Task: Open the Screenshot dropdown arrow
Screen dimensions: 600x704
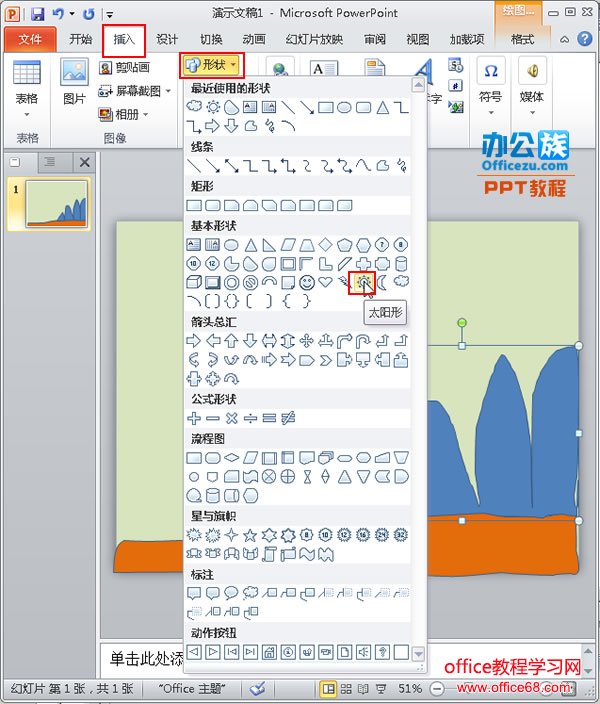Action: point(168,91)
